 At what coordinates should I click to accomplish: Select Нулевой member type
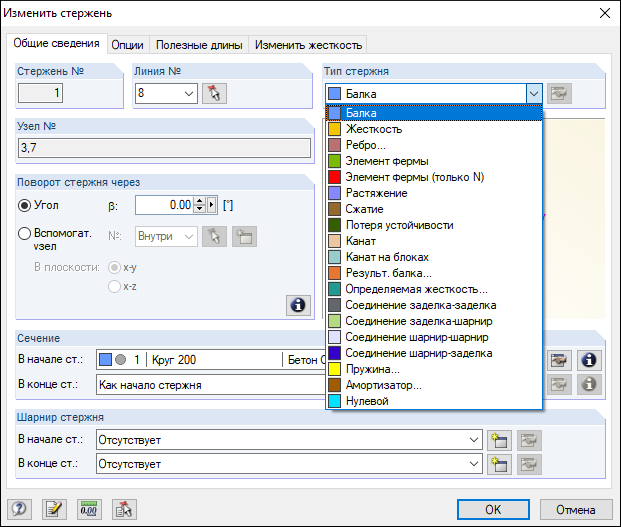tap(434, 401)
